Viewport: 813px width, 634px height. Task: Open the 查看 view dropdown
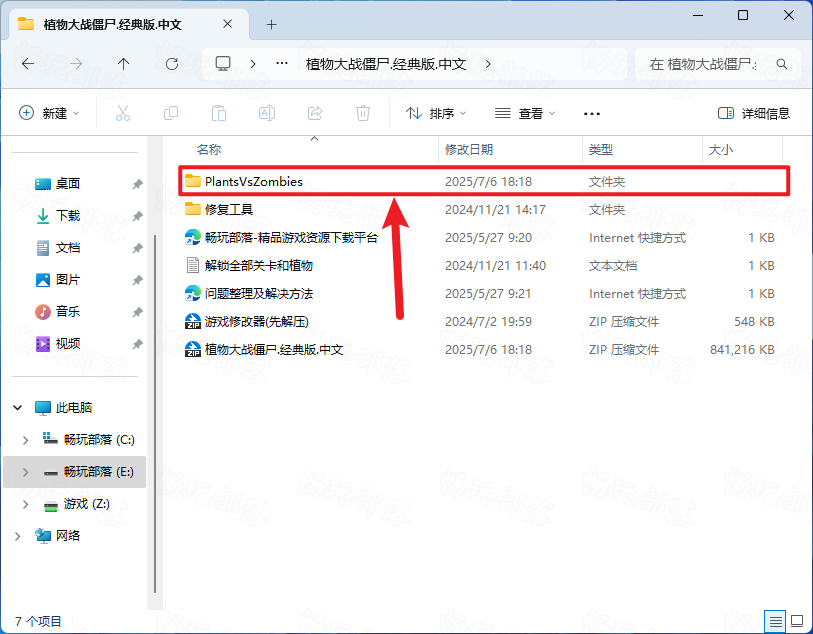pyautogui.click(x=525, y=113)
